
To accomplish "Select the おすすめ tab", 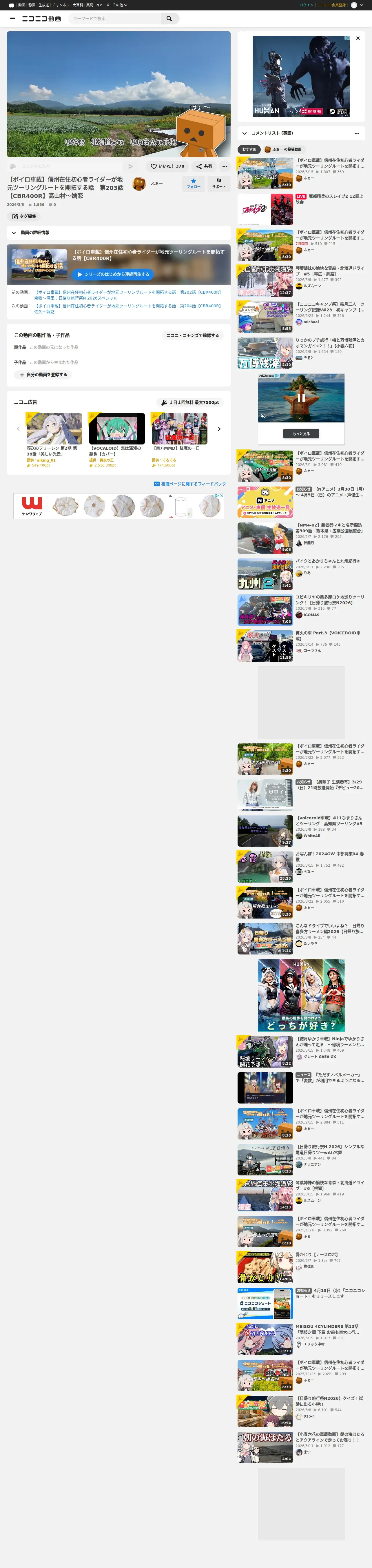I will (249, 149).
